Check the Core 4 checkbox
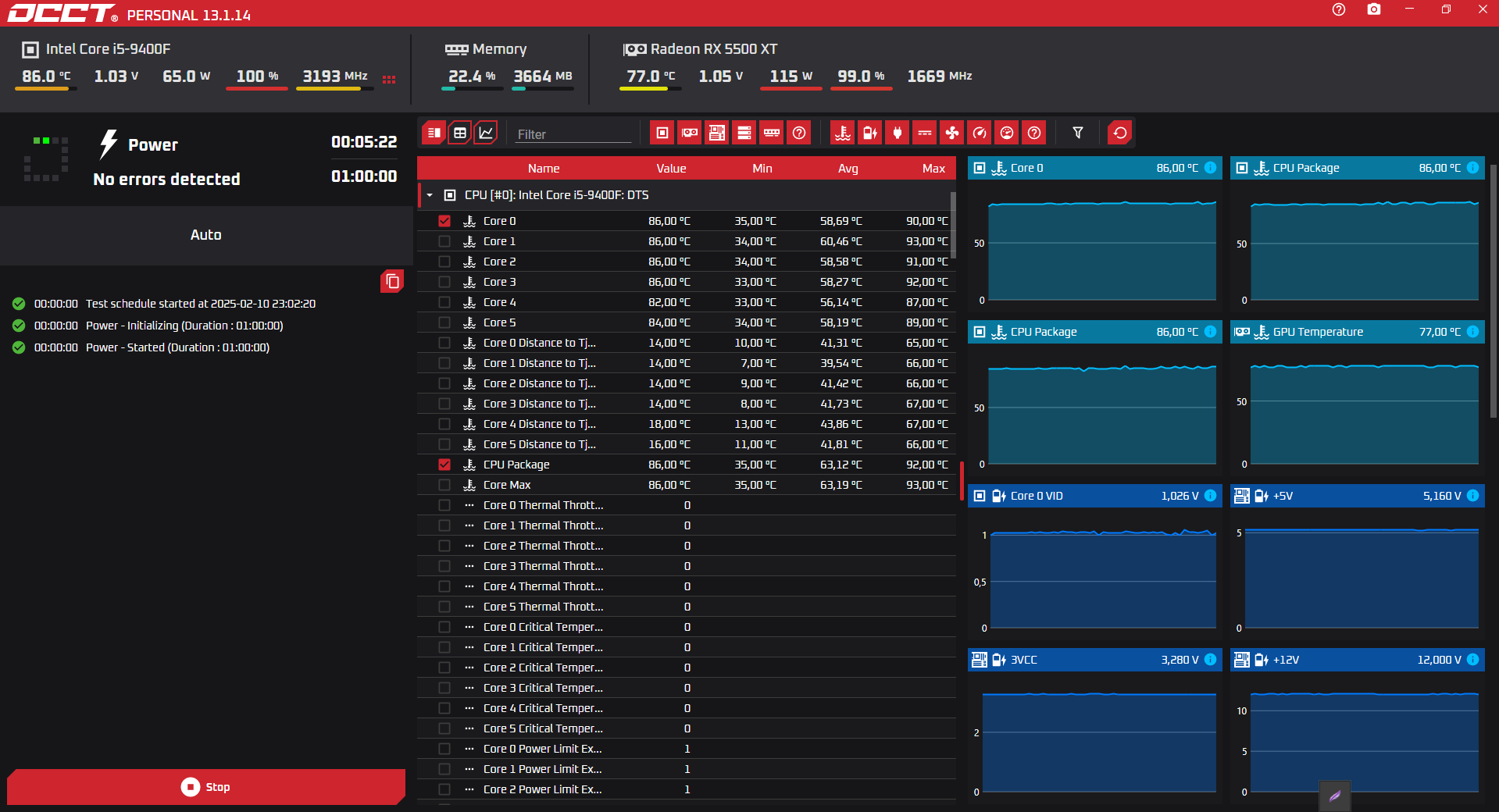 tap(444, 302)
